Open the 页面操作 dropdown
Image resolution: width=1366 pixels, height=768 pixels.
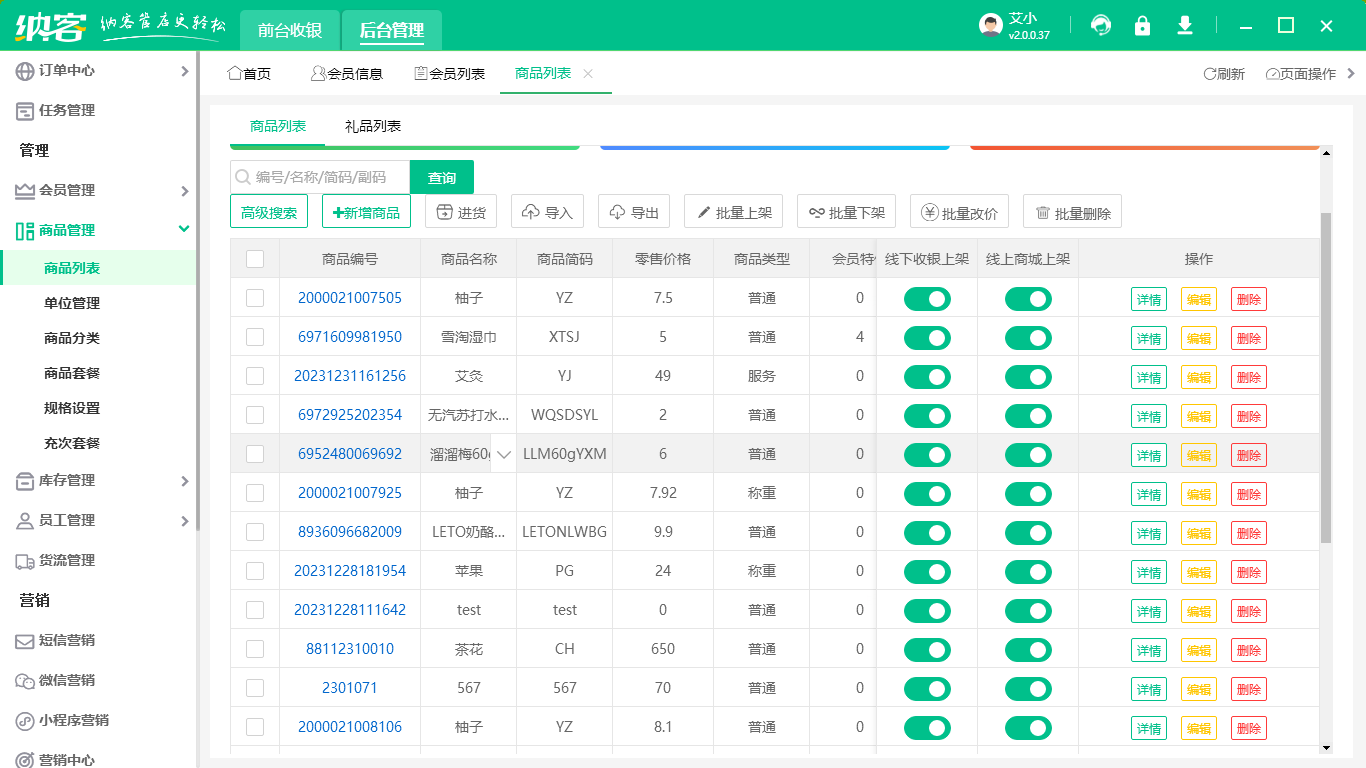(1300, 74)
